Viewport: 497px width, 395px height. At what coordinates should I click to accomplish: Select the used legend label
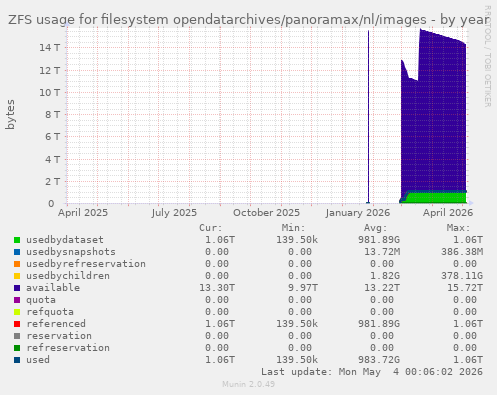(x=38, y=360)
